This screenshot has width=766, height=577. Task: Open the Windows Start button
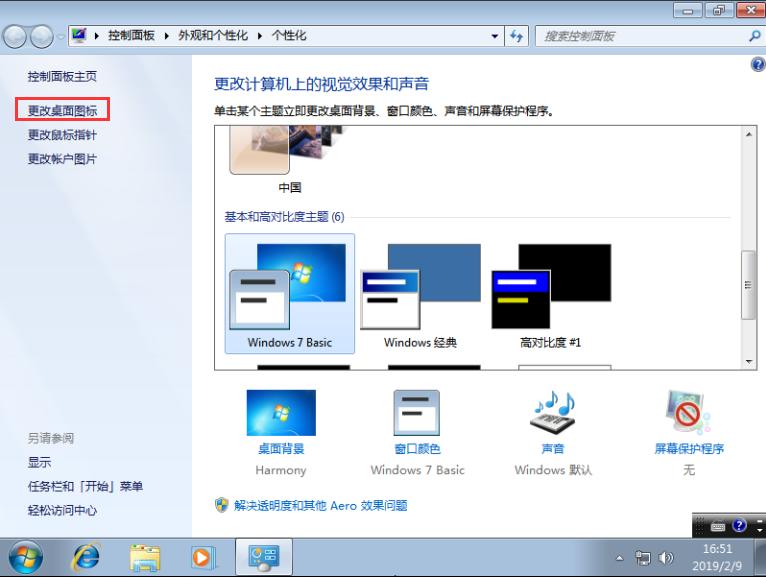coord(25,557)
